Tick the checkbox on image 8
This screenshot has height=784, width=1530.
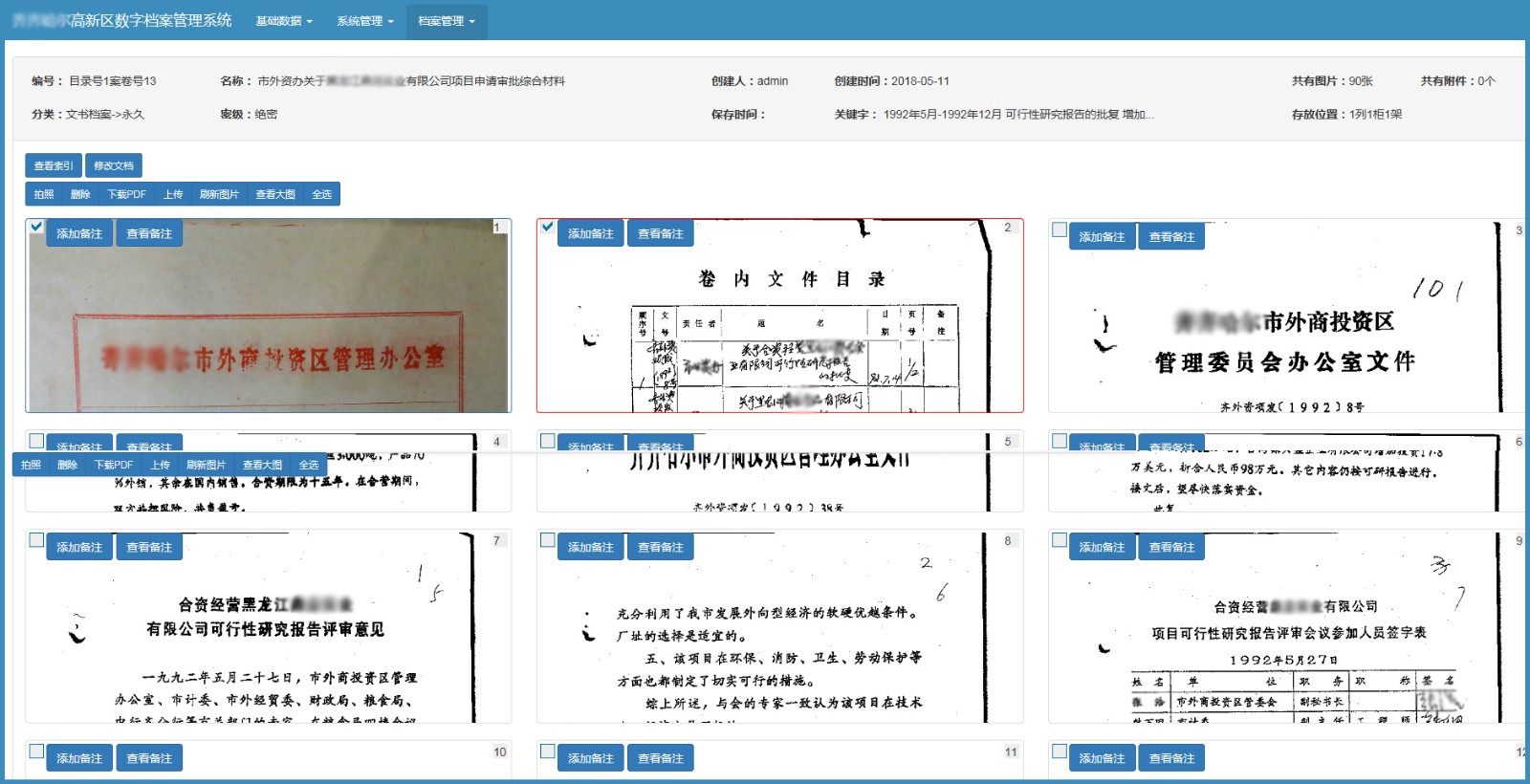coord(548,540)
